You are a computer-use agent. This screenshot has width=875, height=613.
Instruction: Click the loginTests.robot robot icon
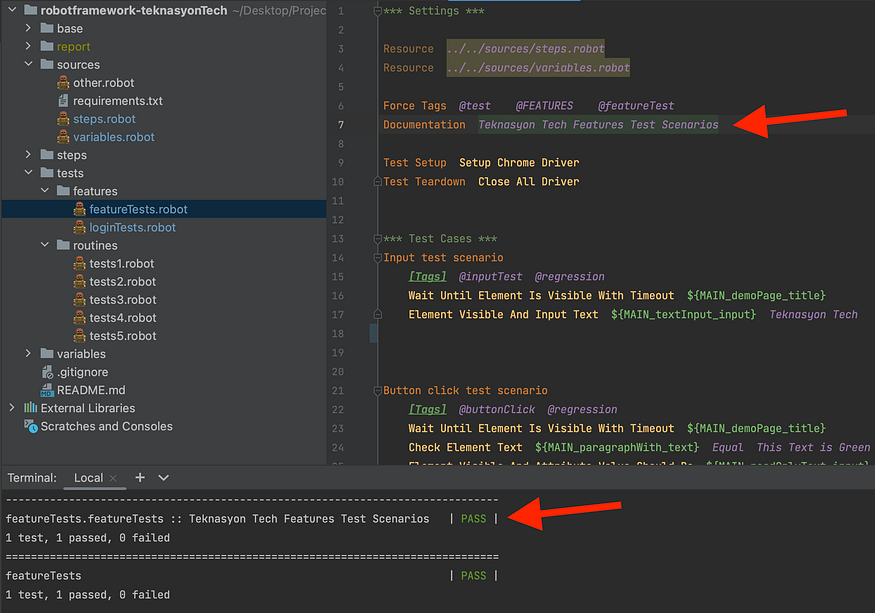[x=80, y=227]
